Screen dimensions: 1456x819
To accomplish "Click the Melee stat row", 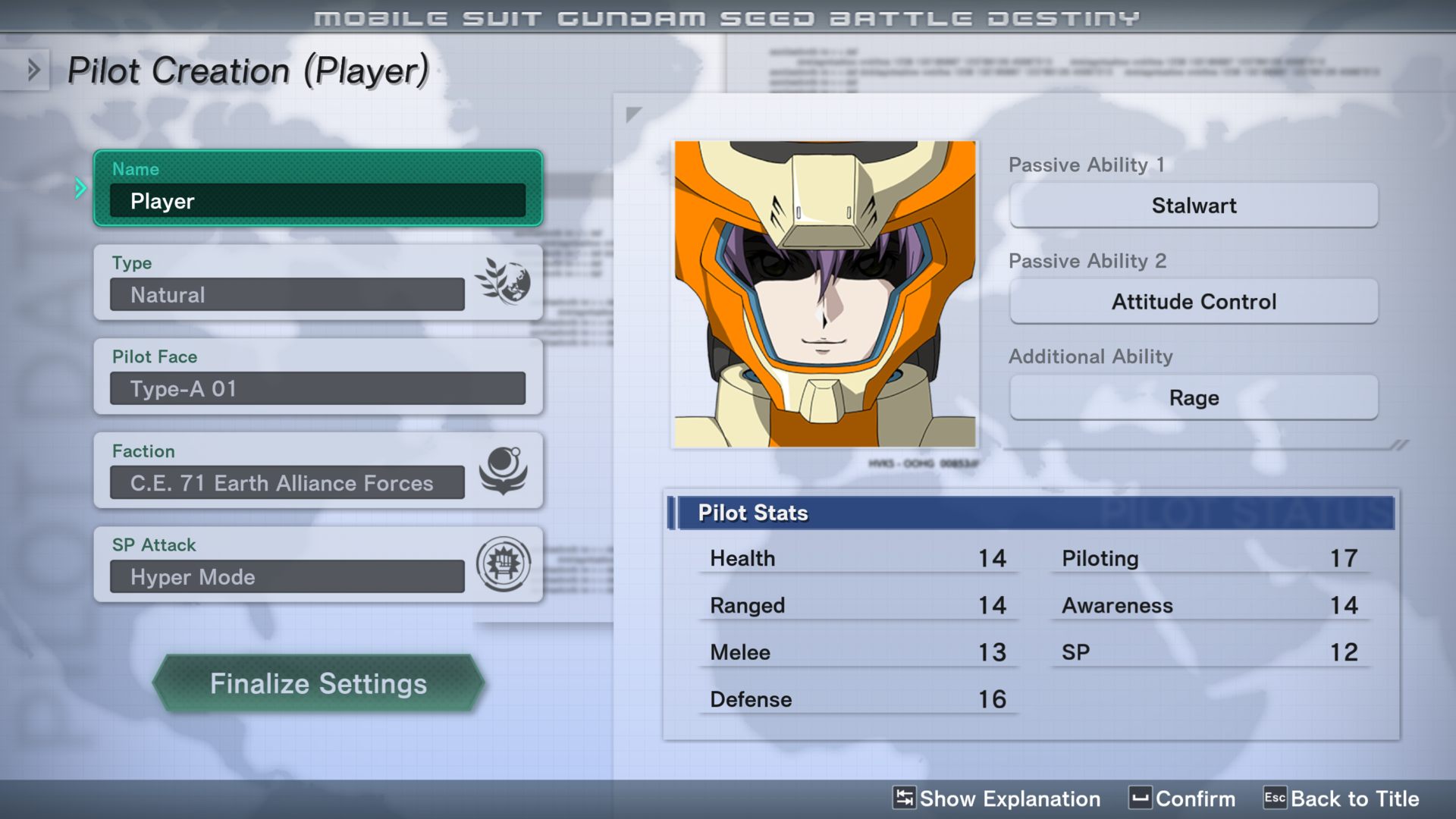I will point(858,653).
